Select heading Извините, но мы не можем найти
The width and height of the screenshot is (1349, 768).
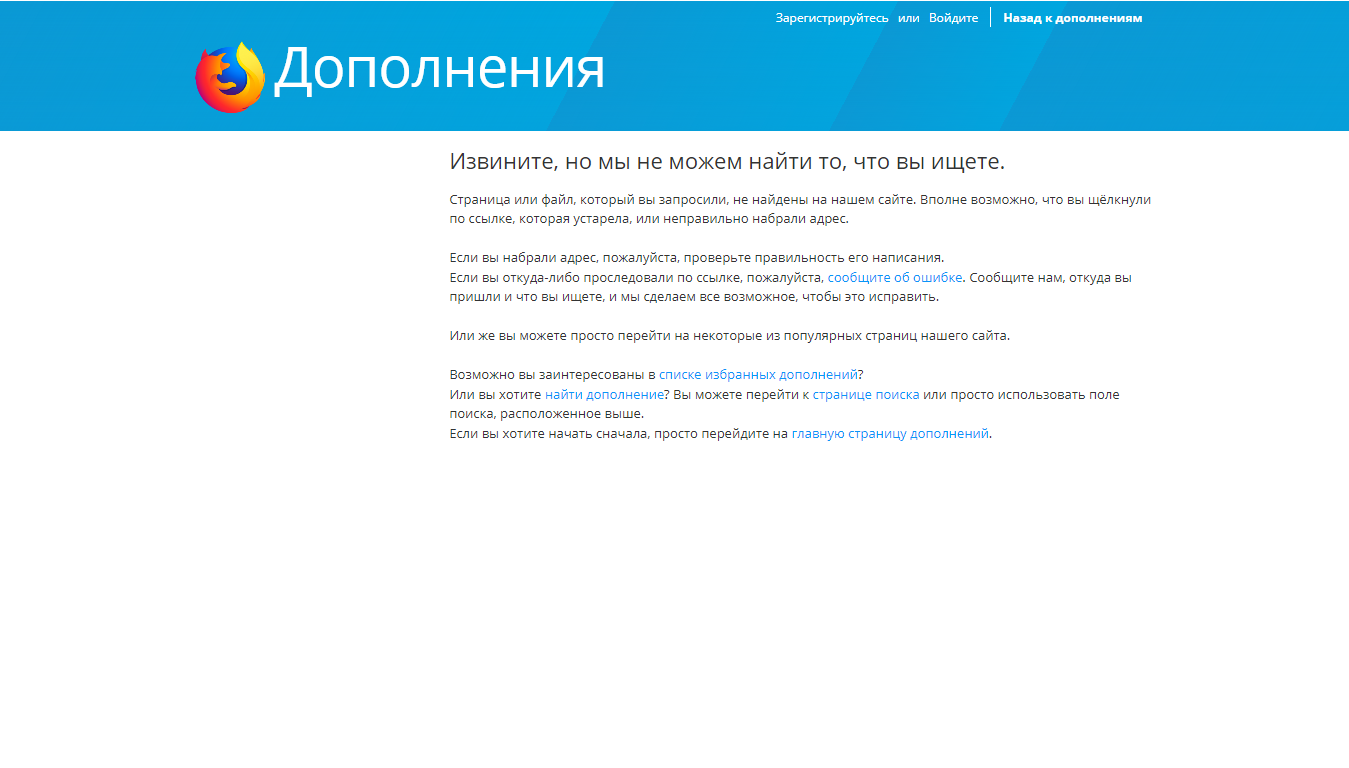[x=727, y=162]
